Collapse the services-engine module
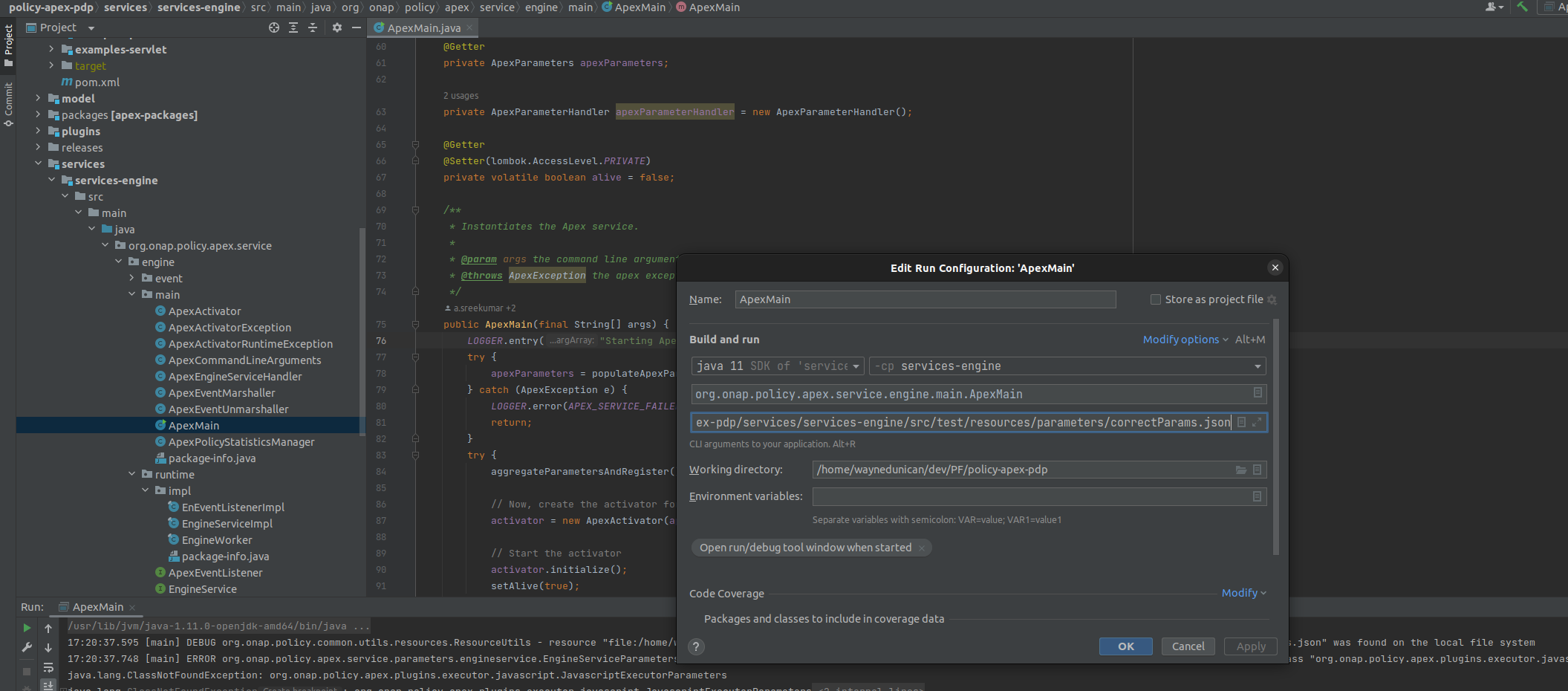 (51, 180)
